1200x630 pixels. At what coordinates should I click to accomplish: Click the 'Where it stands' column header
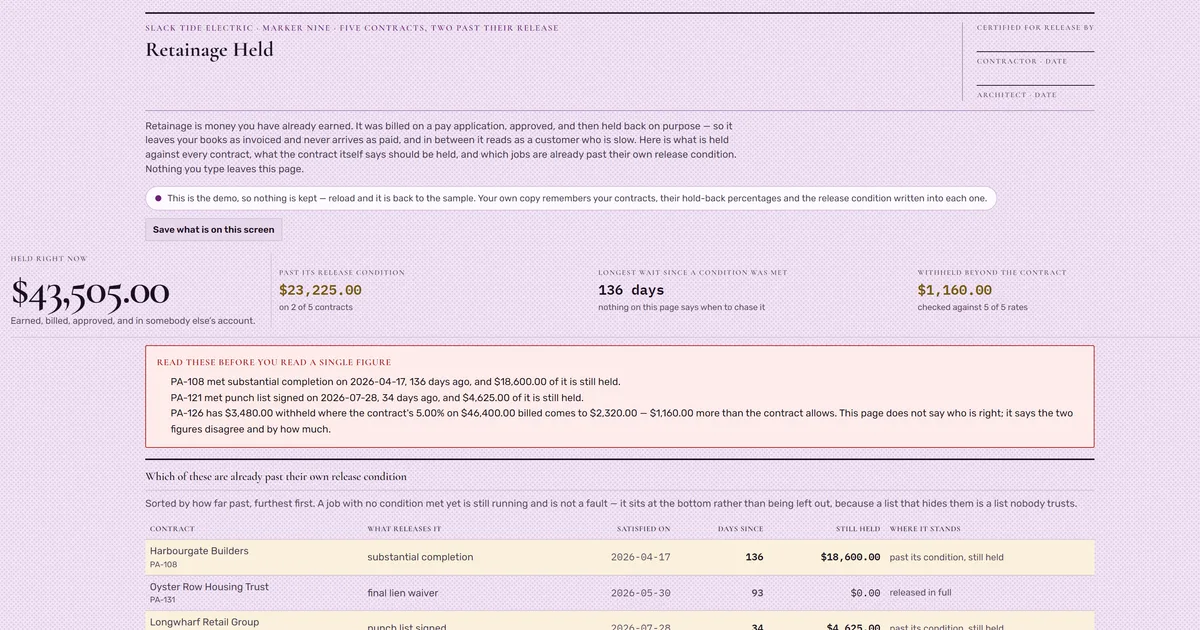coord(925,529)
